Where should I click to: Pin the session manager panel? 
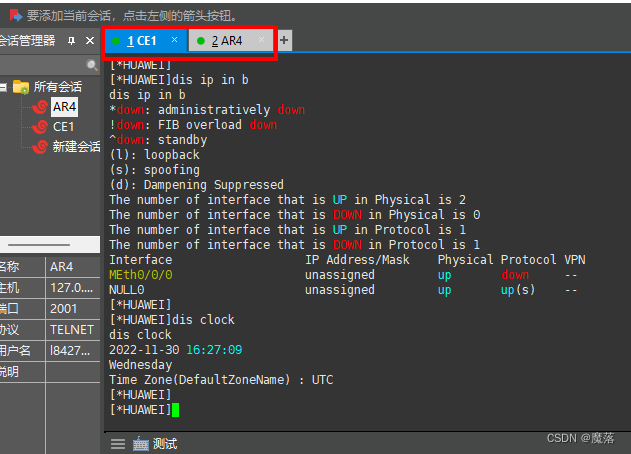click(71, 41)
